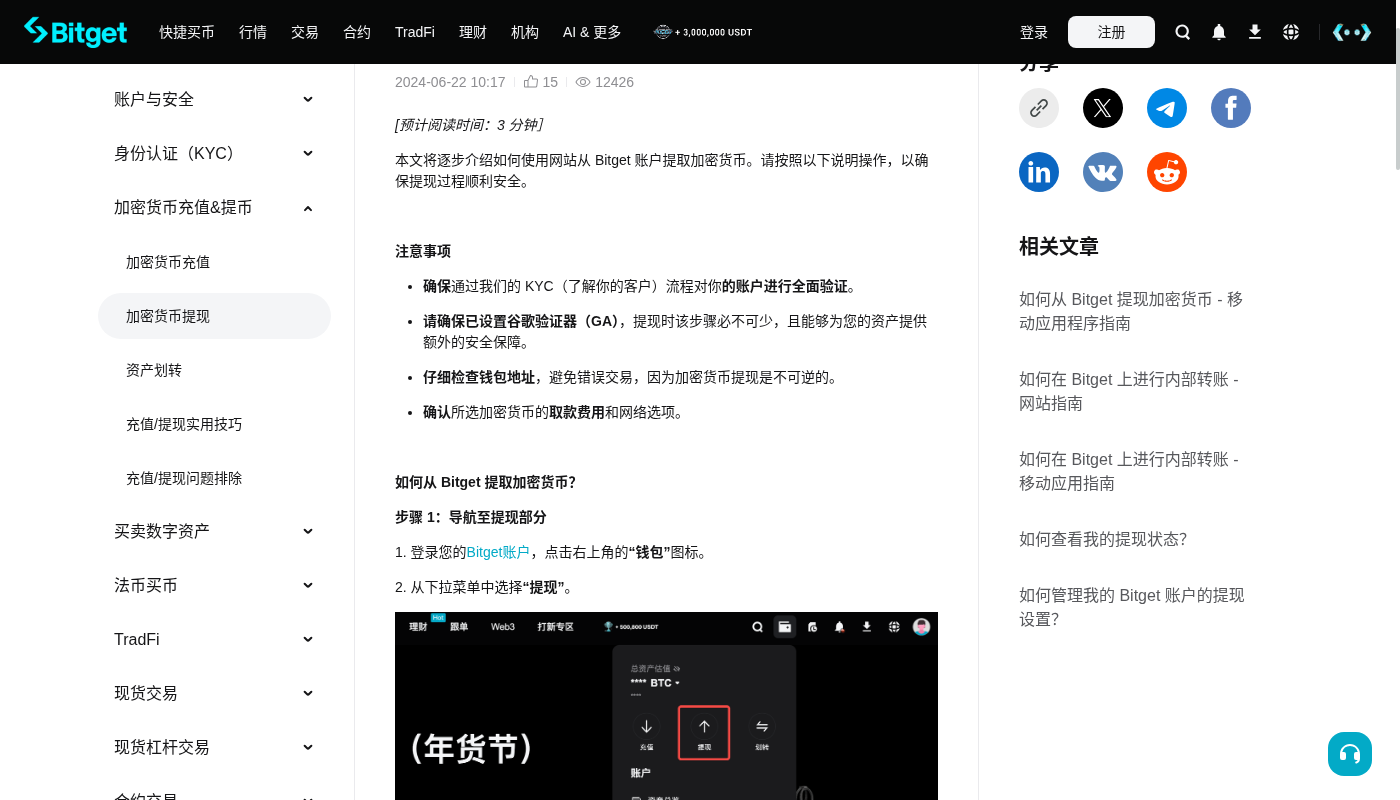The width and height of the screenshot is (1400, 800).
Task: Select 充值/提现问题排除 sidebar item
Action: [x=214, y=478]
